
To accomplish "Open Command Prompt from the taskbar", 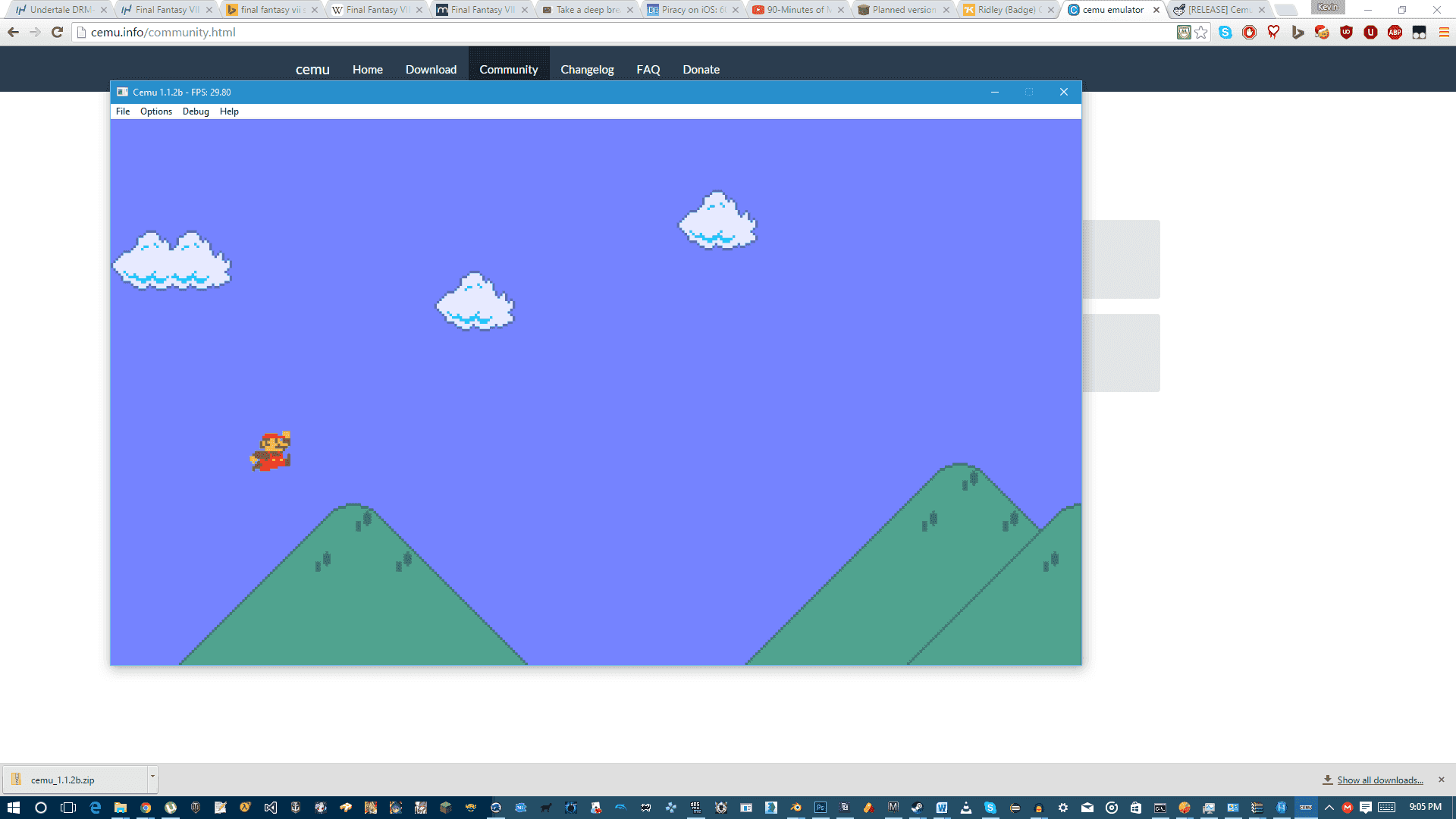I will (x=1160, y=808).
